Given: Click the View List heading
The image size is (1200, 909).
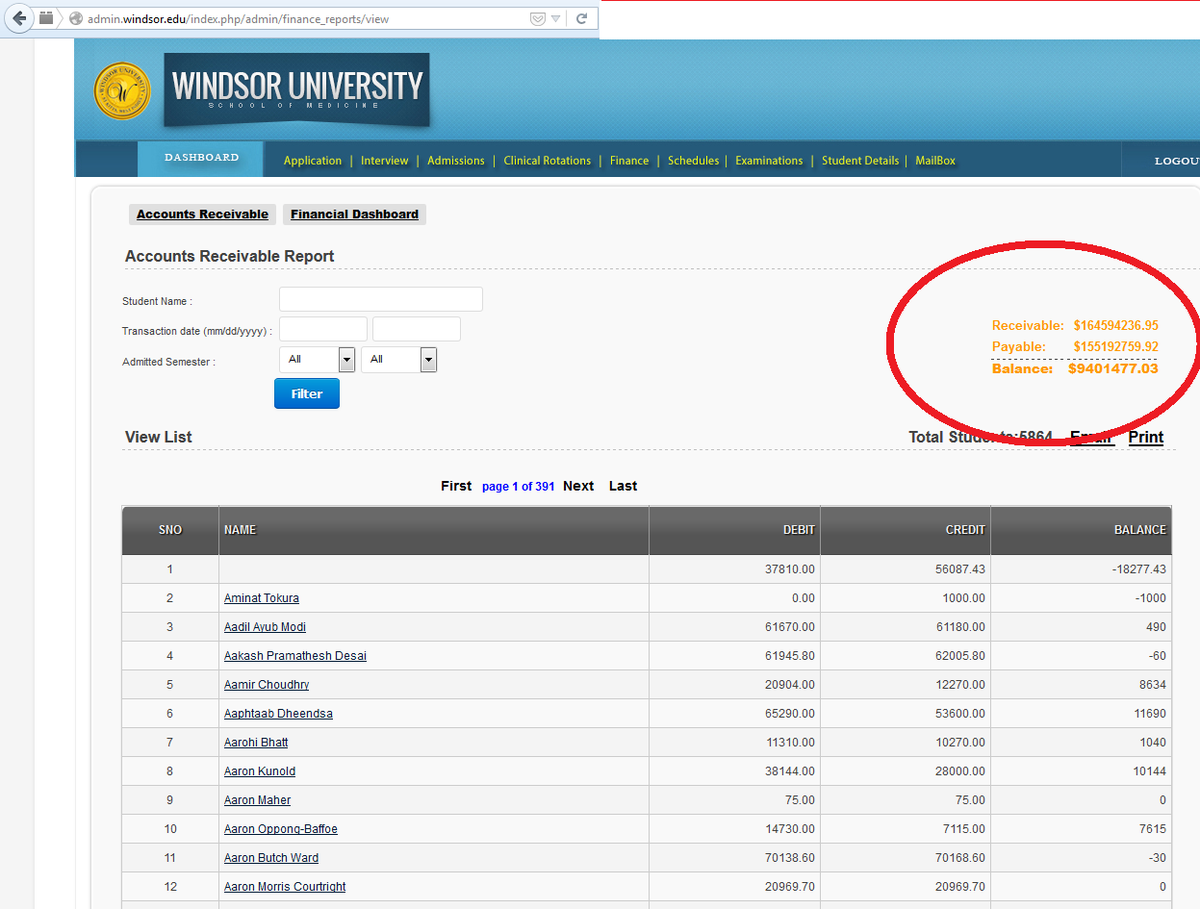Looking at the screenshot, I should (x=158, y=437).
